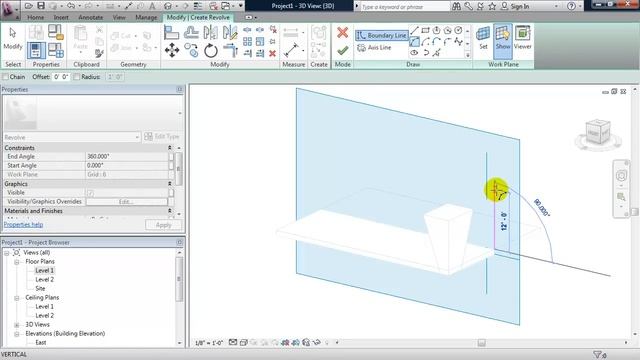This screenshot has height=360, width=640.
Task: Open the Annotate ribbon tab
Action: 91,18
